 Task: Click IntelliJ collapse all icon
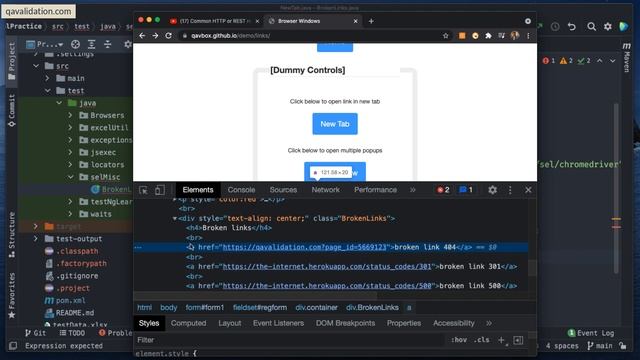[108, 44]
